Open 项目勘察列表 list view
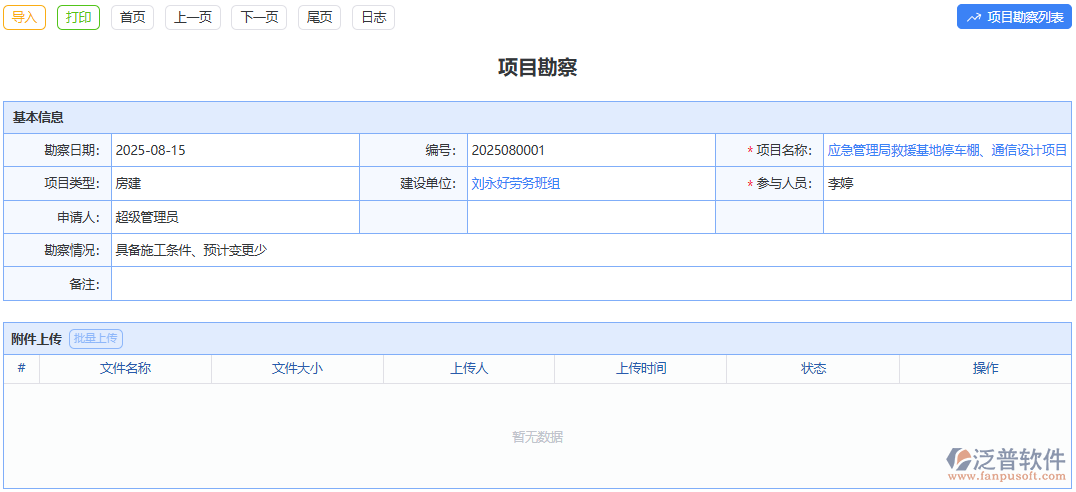 coord(1014,17)
